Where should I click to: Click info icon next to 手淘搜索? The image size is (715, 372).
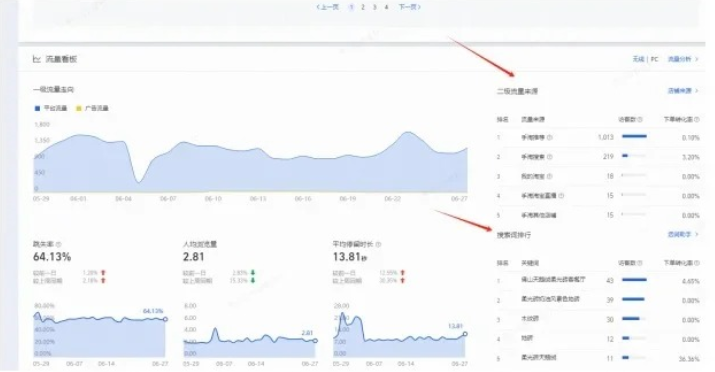(x=549, y=157)
